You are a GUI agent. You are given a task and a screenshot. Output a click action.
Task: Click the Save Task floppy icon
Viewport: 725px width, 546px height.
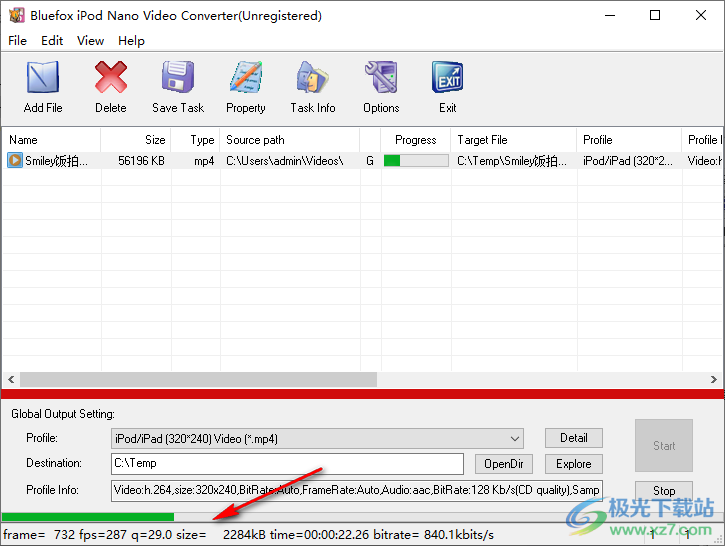click(x=178, y=77)
